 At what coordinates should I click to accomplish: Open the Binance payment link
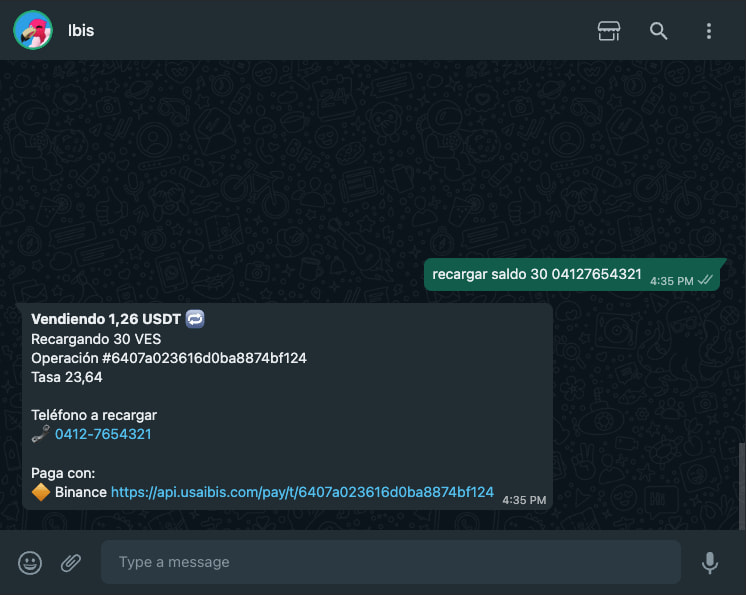302,492
